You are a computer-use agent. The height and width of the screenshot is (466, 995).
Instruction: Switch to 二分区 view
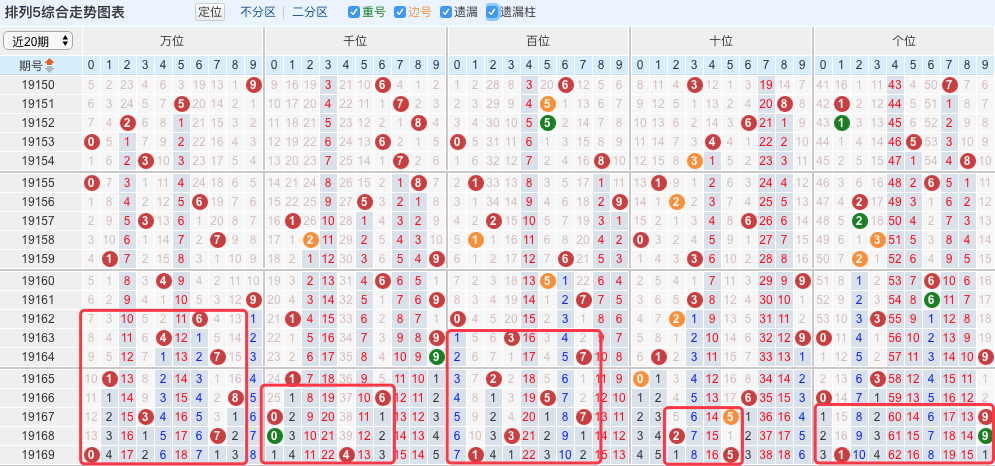pyautogui.click(x=310, y=12)
